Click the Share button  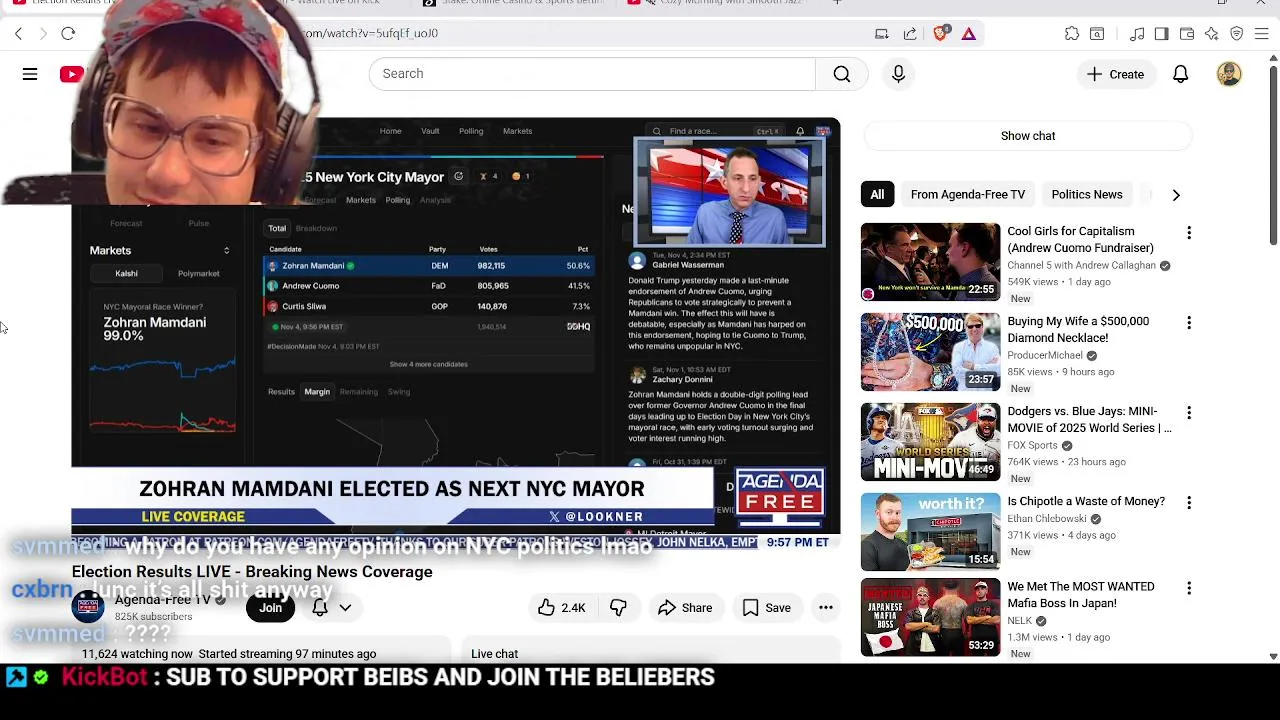pyautogui.click(x=685, y=608)
